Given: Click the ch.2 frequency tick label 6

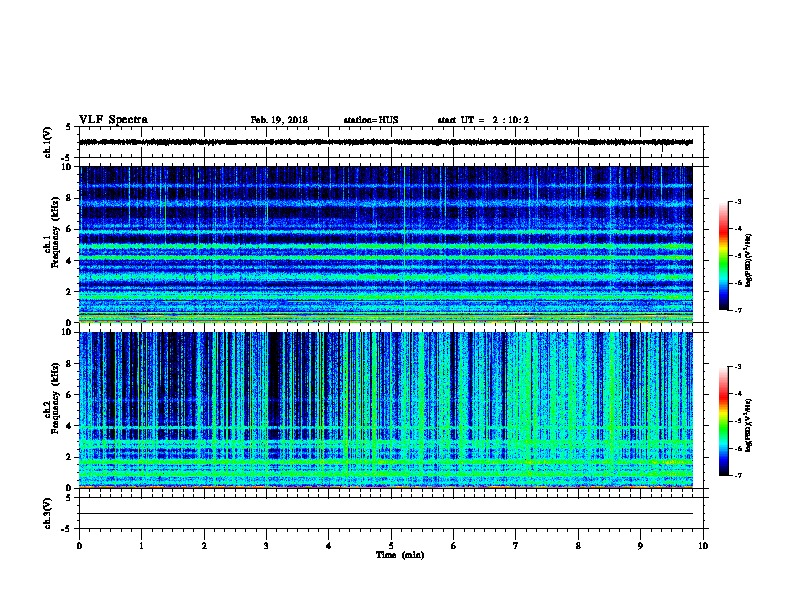Looking at the screenshot, I should pos(68,395).
